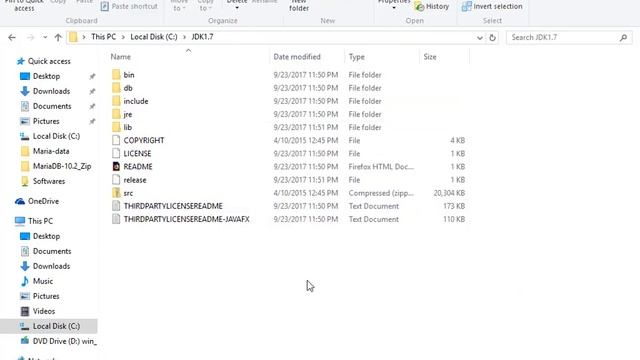Click the search magnifier icon
This screenshot has height=360, width=640.
pyautogui.click(x=623, y=38)
